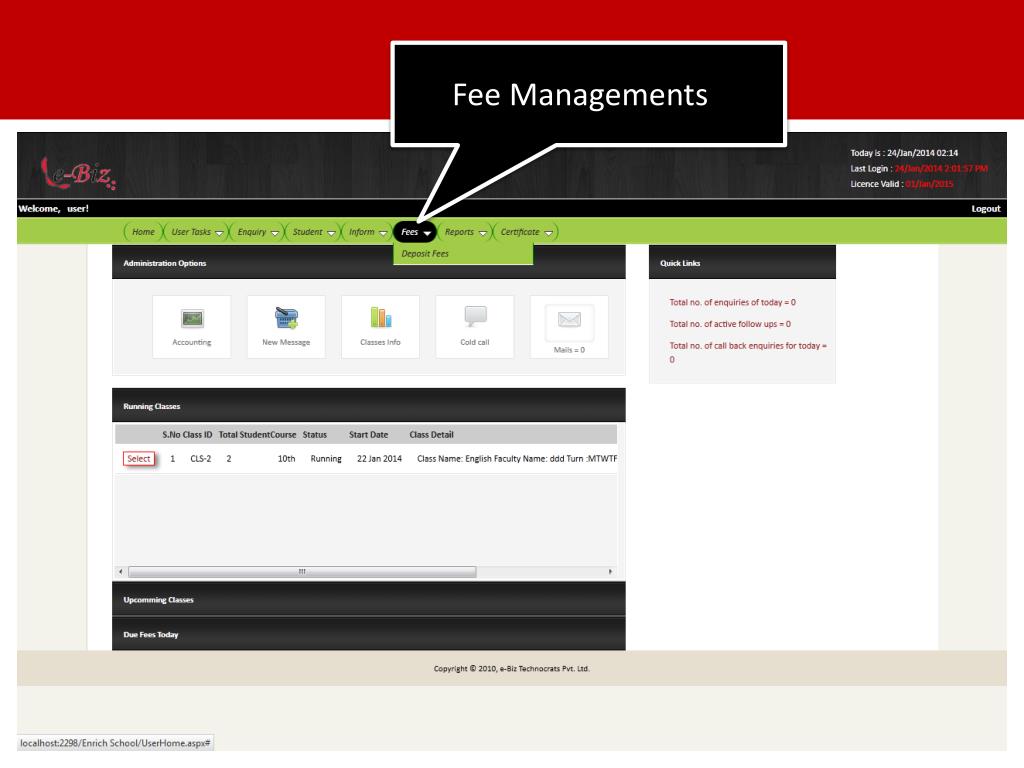Expand the Inform dropdown arrow
This screenshot has height=768, width=1024.
point(383,233)
